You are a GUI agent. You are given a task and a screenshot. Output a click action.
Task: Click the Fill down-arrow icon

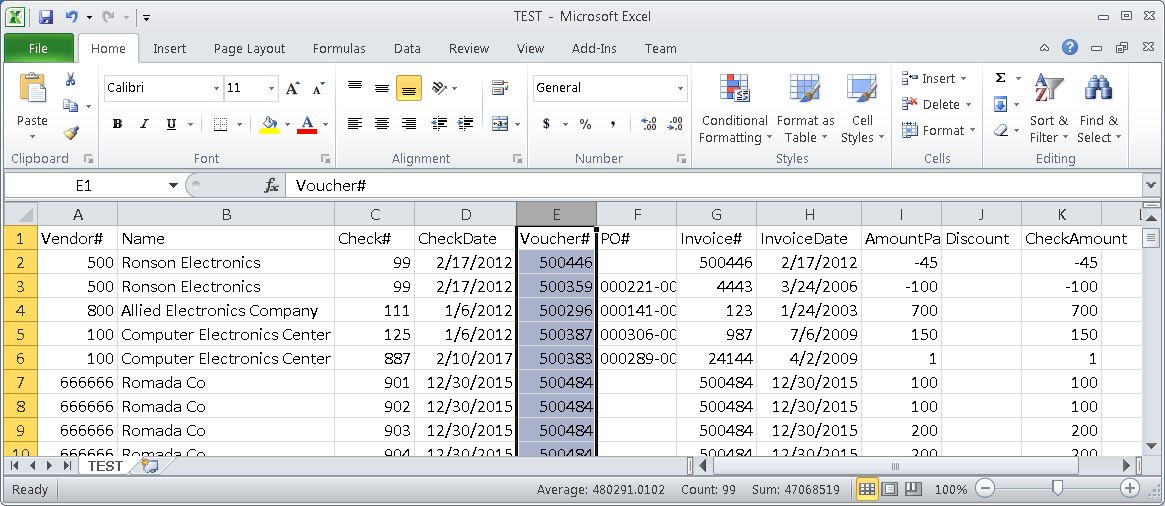click(x=1000, y=104)
